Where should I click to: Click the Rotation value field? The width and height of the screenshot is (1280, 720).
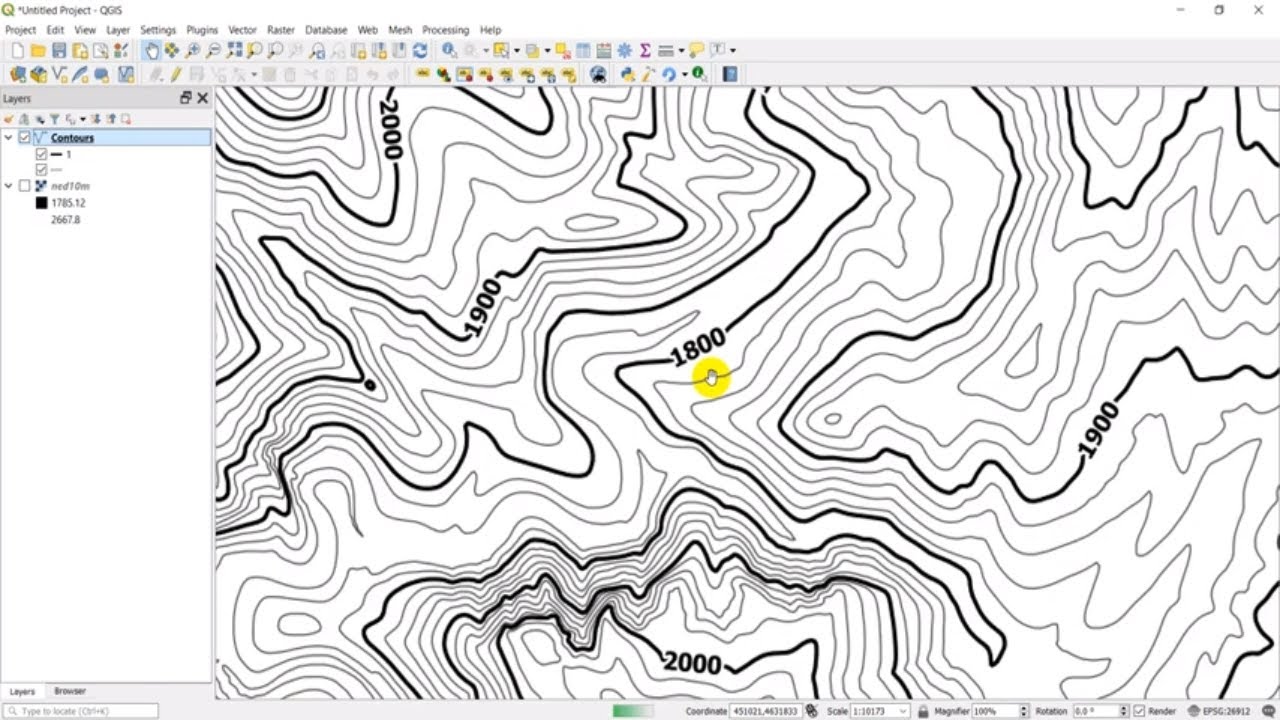point(1095,711)
